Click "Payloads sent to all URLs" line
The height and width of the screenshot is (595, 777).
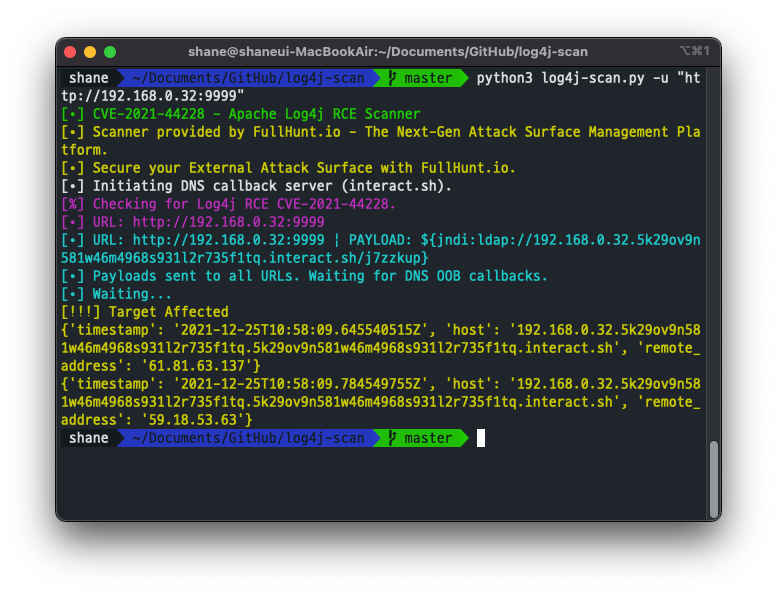304,276
